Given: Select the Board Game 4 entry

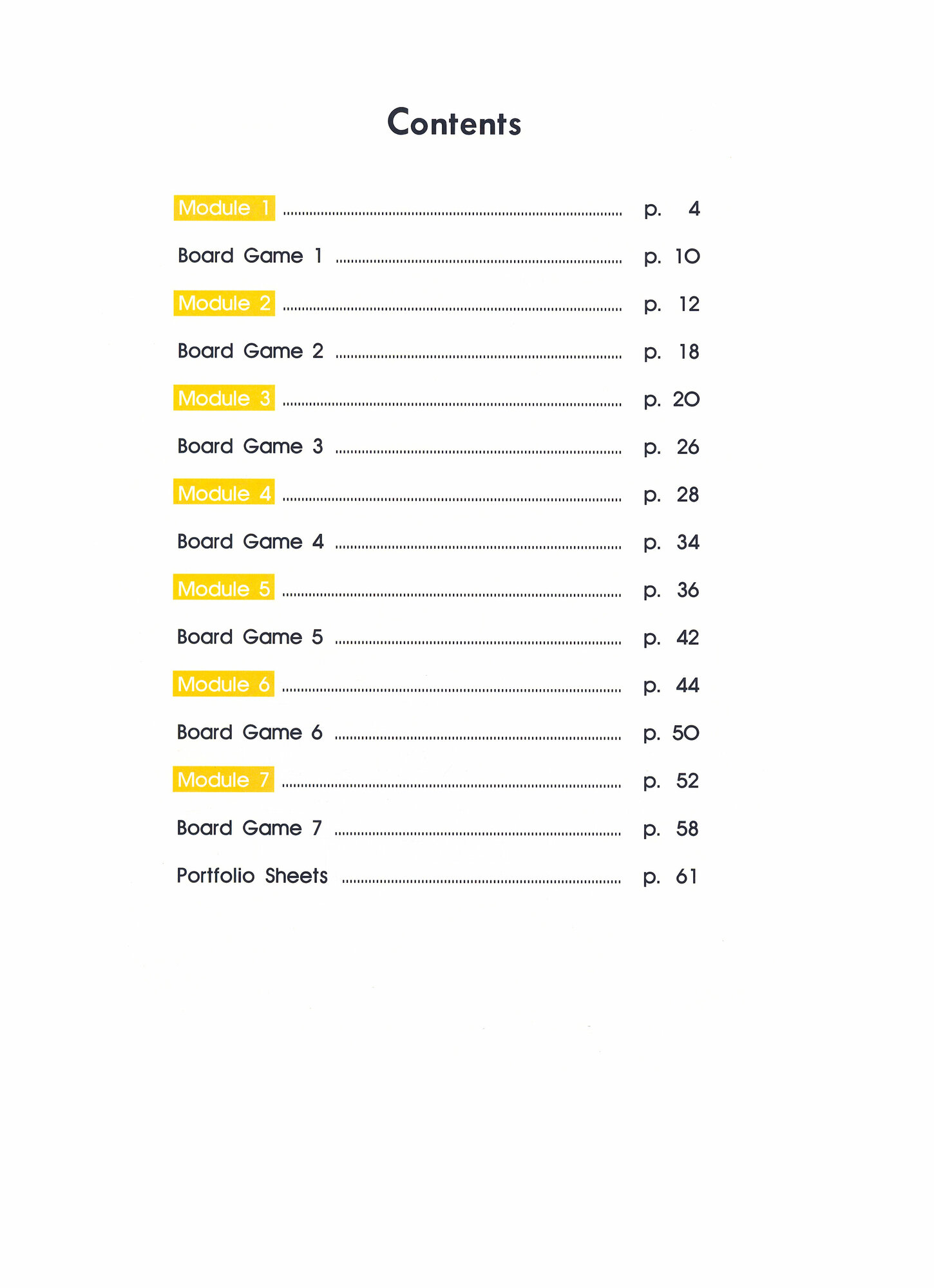Looking at the screenshot, I should (250, 542).
